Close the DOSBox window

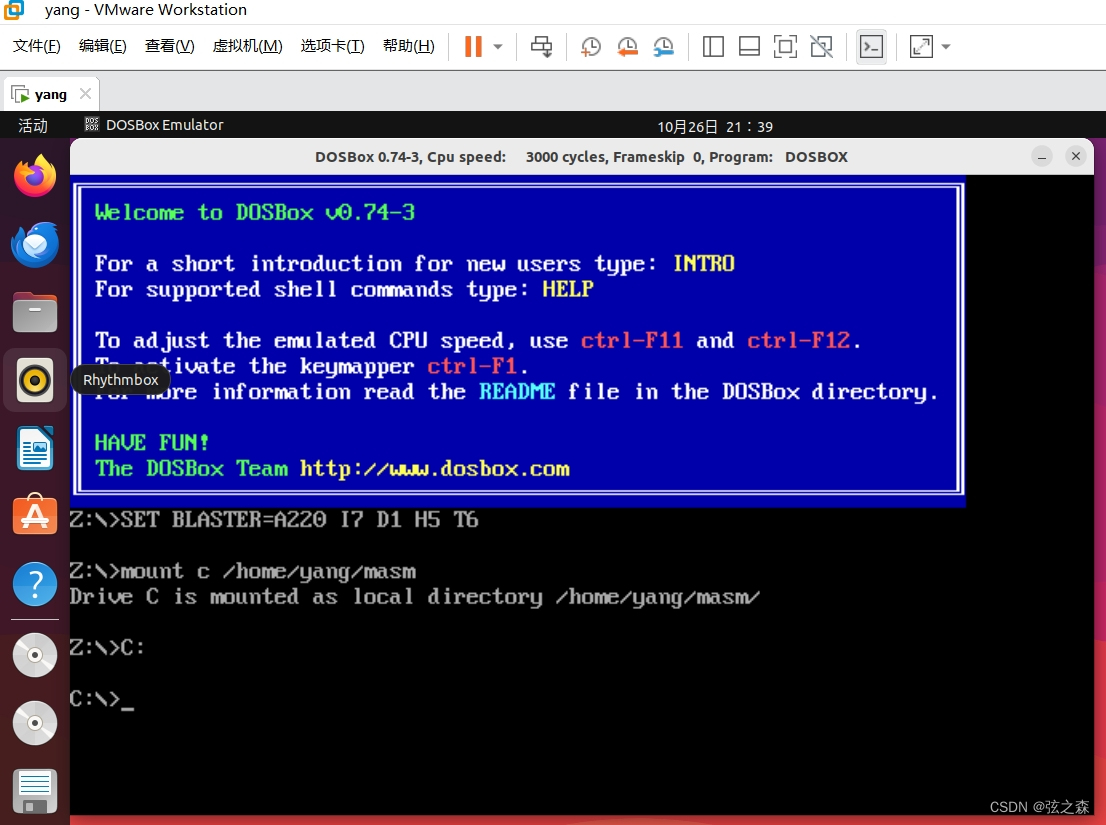[1076, 156]
